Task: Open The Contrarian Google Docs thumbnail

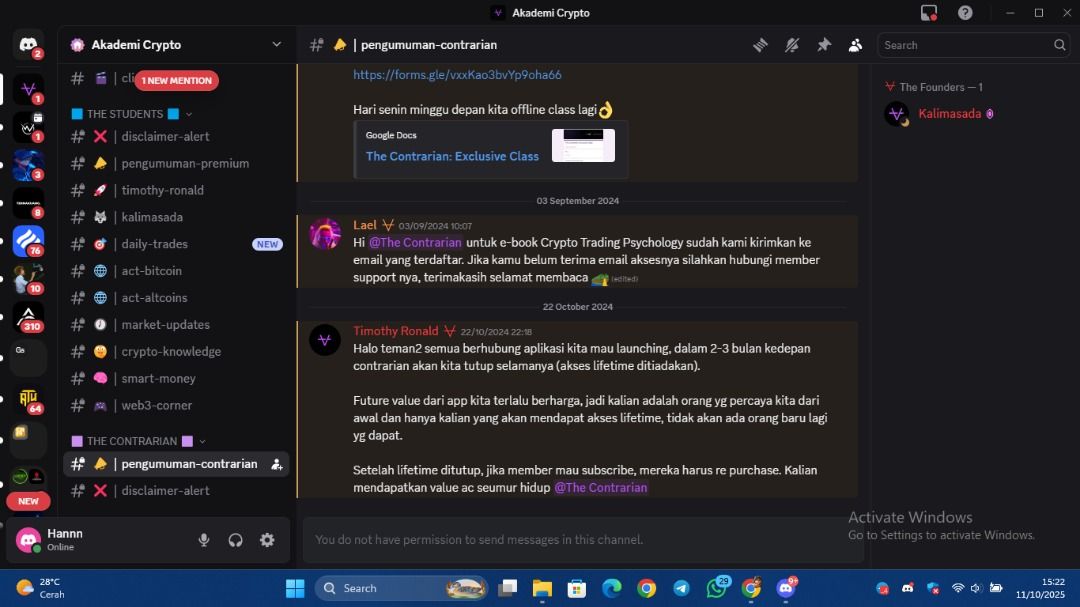Action: (x=583, y=146)
